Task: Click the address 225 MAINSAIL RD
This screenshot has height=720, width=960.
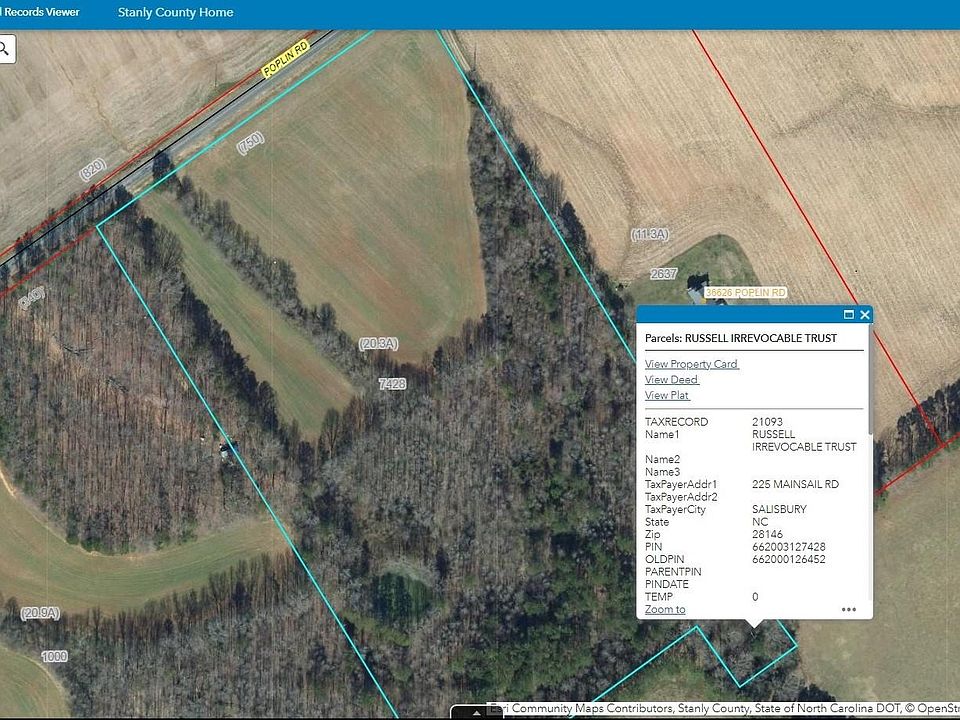Action: (795, 484)
